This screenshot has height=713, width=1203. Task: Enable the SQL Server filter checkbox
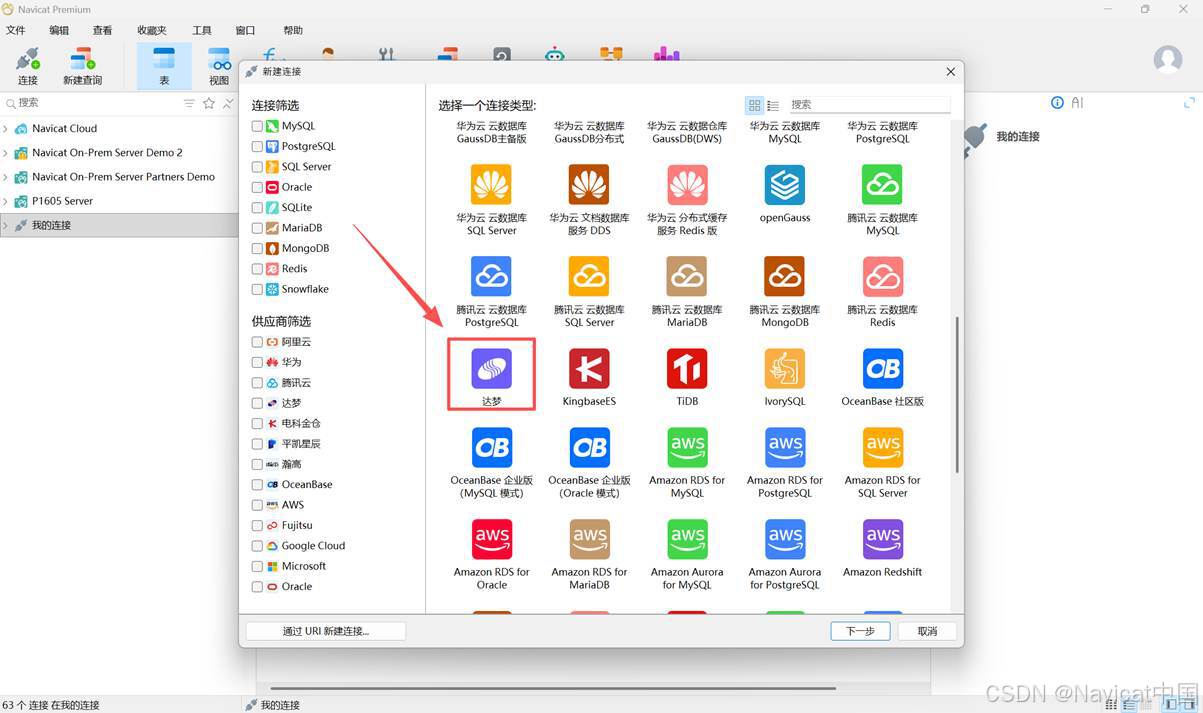(257, 167)
